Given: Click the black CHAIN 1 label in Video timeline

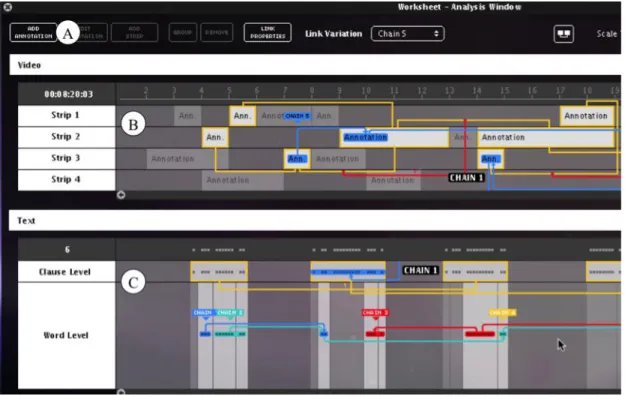Looking at the screenshot, I should coord(466,177).
